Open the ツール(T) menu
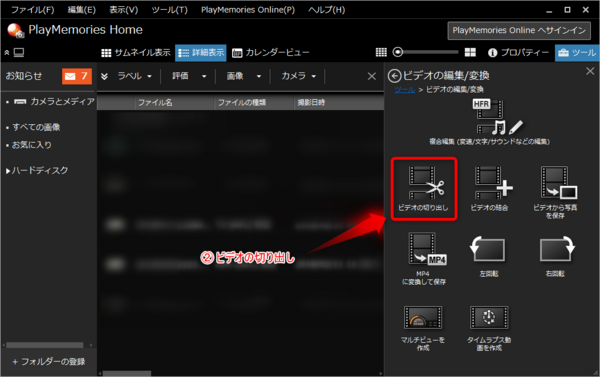Screen dimensions: 600x377 (170, 10)
